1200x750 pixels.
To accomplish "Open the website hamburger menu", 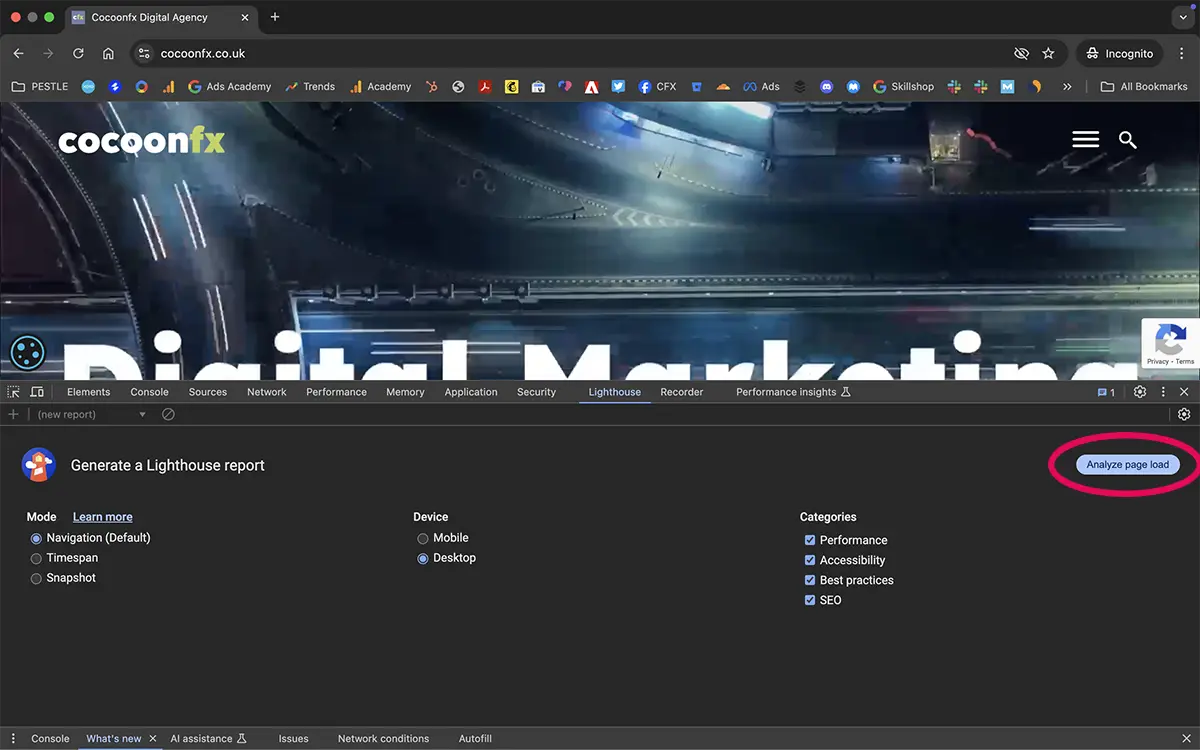I will point(1085,140).
